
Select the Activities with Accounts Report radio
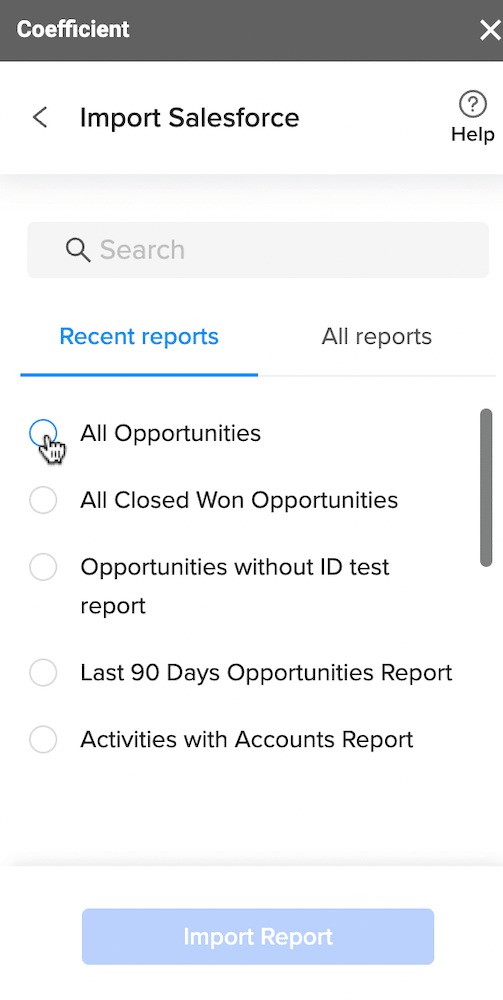tap(43, 740)
